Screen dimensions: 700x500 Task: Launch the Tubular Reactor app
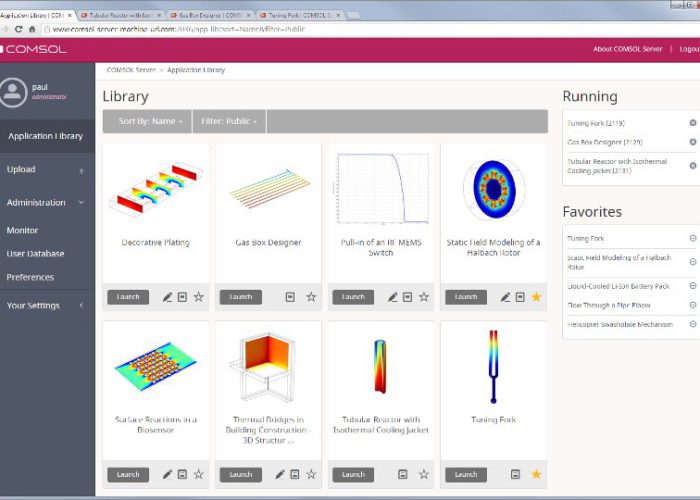(353, 475)
